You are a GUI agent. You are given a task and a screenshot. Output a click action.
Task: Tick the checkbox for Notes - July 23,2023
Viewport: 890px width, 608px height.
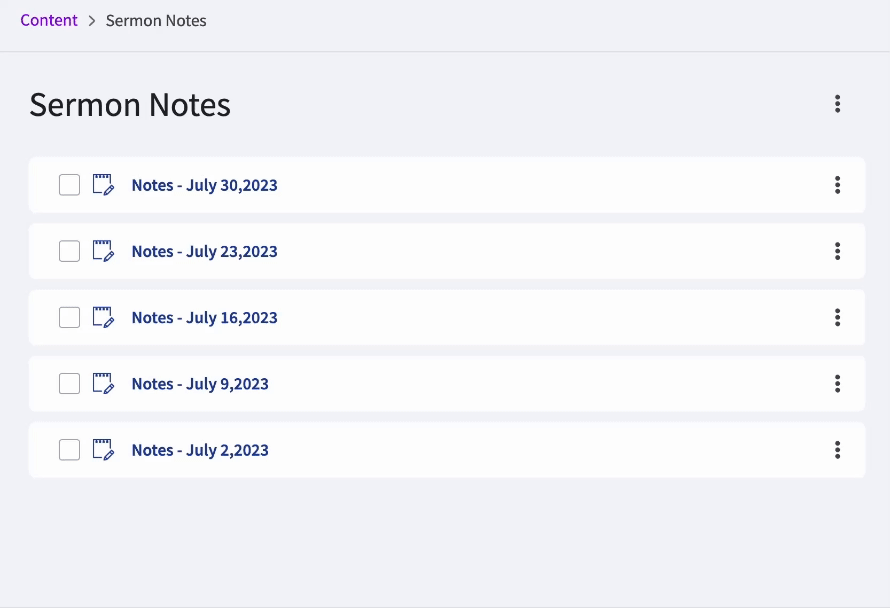(x=69, y=251)
